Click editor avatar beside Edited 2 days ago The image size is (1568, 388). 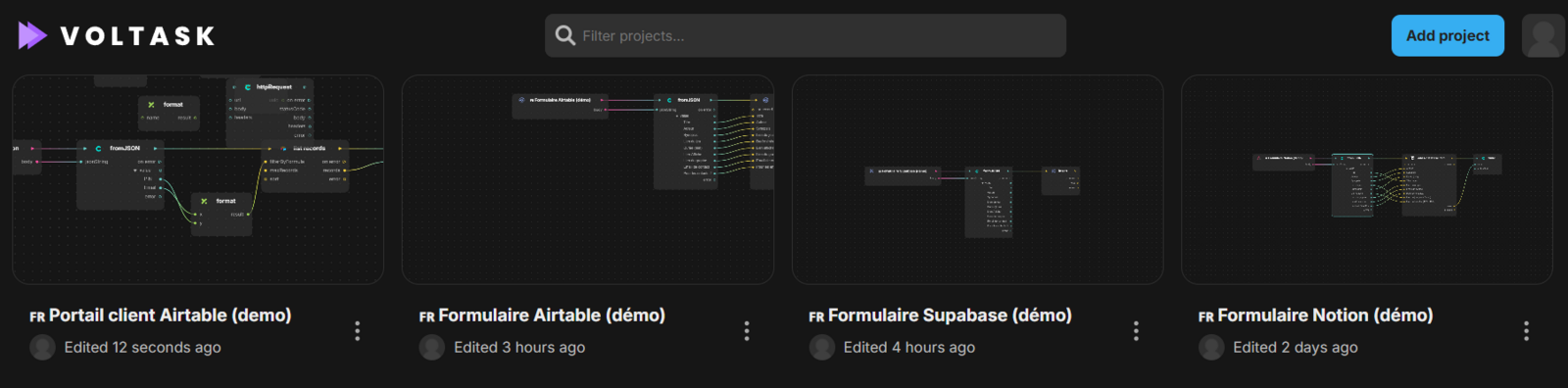tap(1211, 347)
